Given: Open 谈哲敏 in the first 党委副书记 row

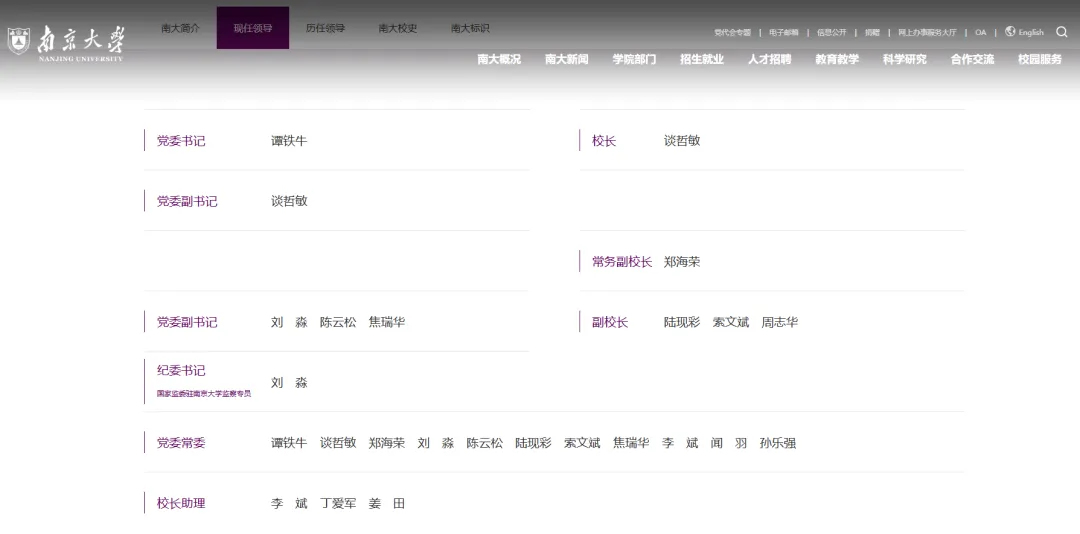Looking at the screenshot, I should pyautogui.click(x=289, y=201).
